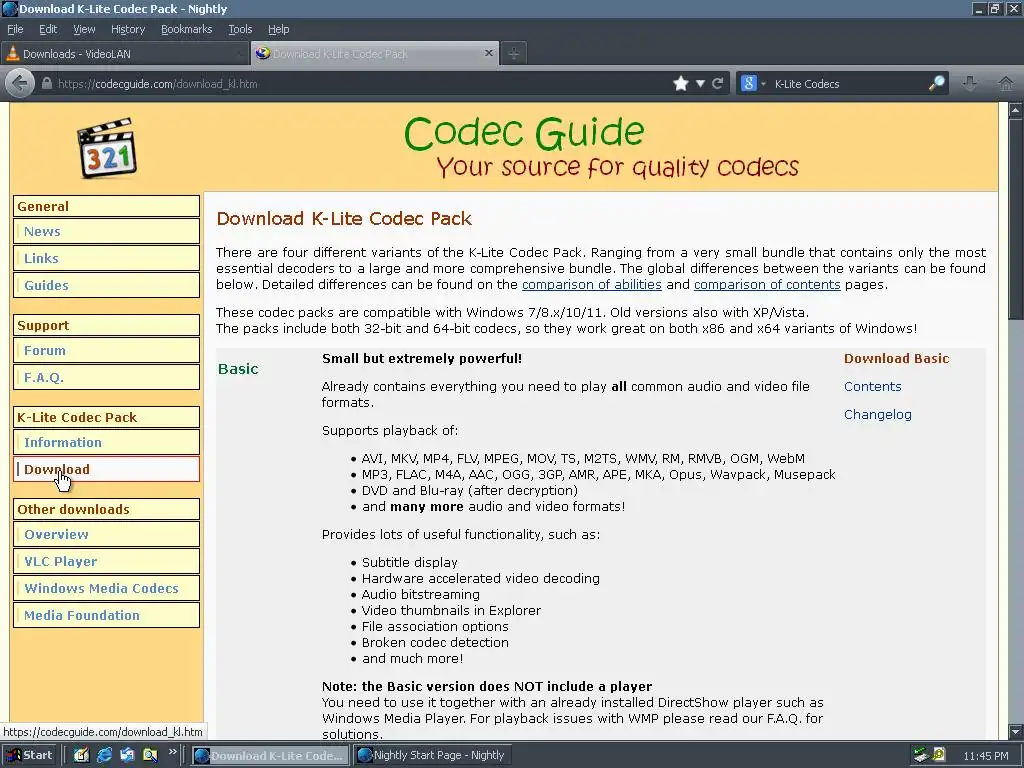Click the green Basic variant label
Screen dimensions: 1024x768
tap(238, 369)
